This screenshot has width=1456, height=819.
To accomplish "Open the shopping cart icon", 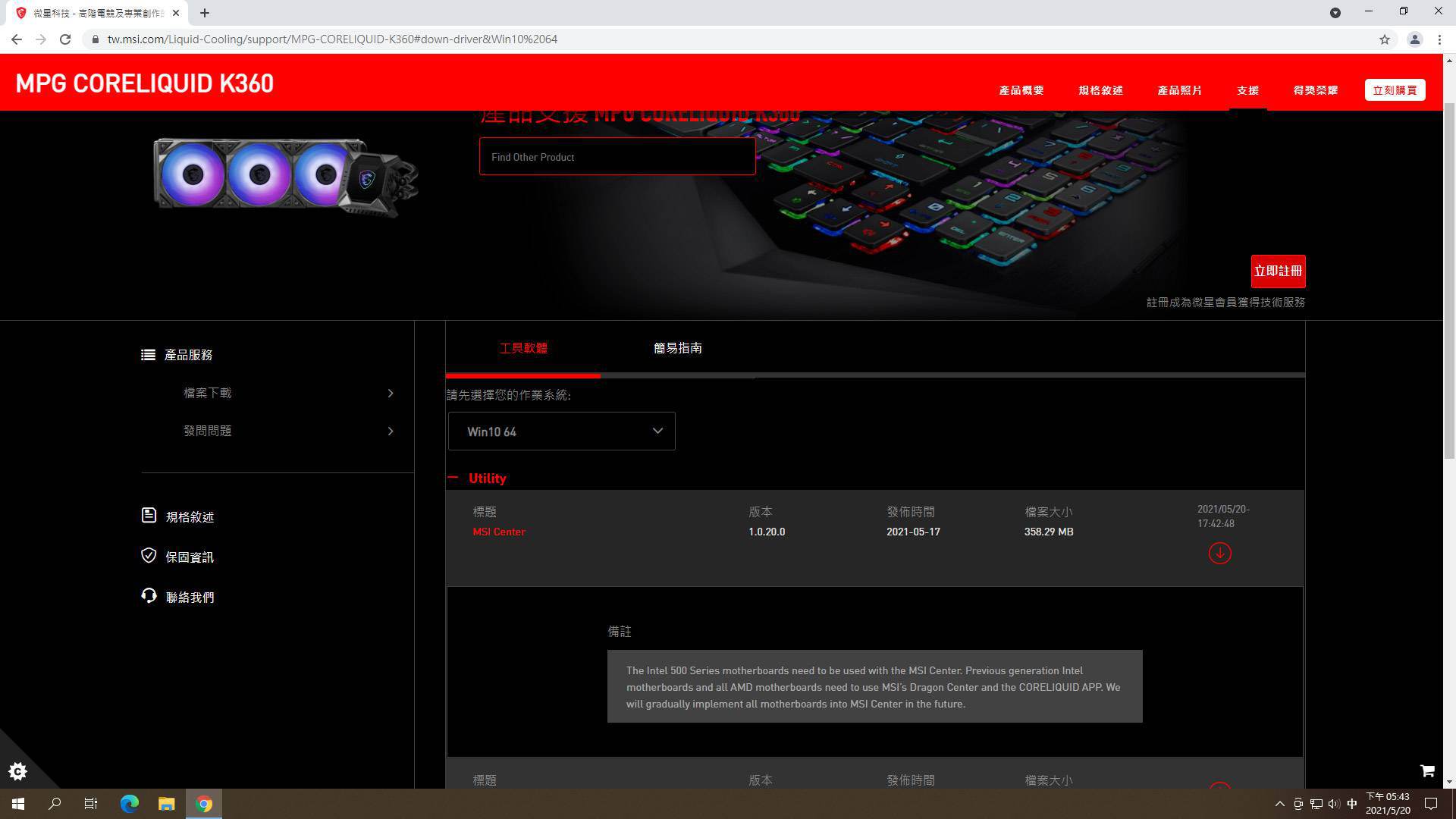I will [1426, 770].
